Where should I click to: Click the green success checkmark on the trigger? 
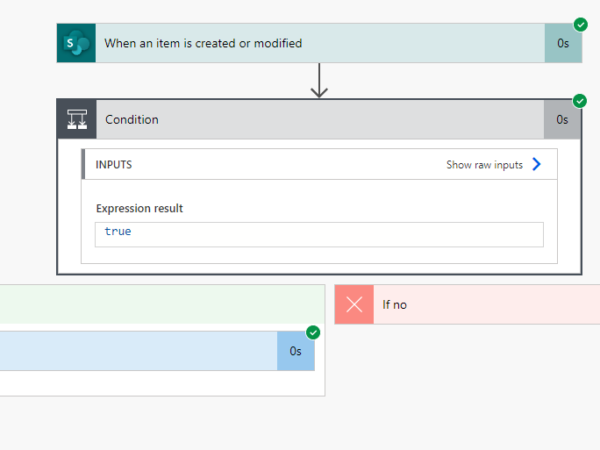point(580,25)
